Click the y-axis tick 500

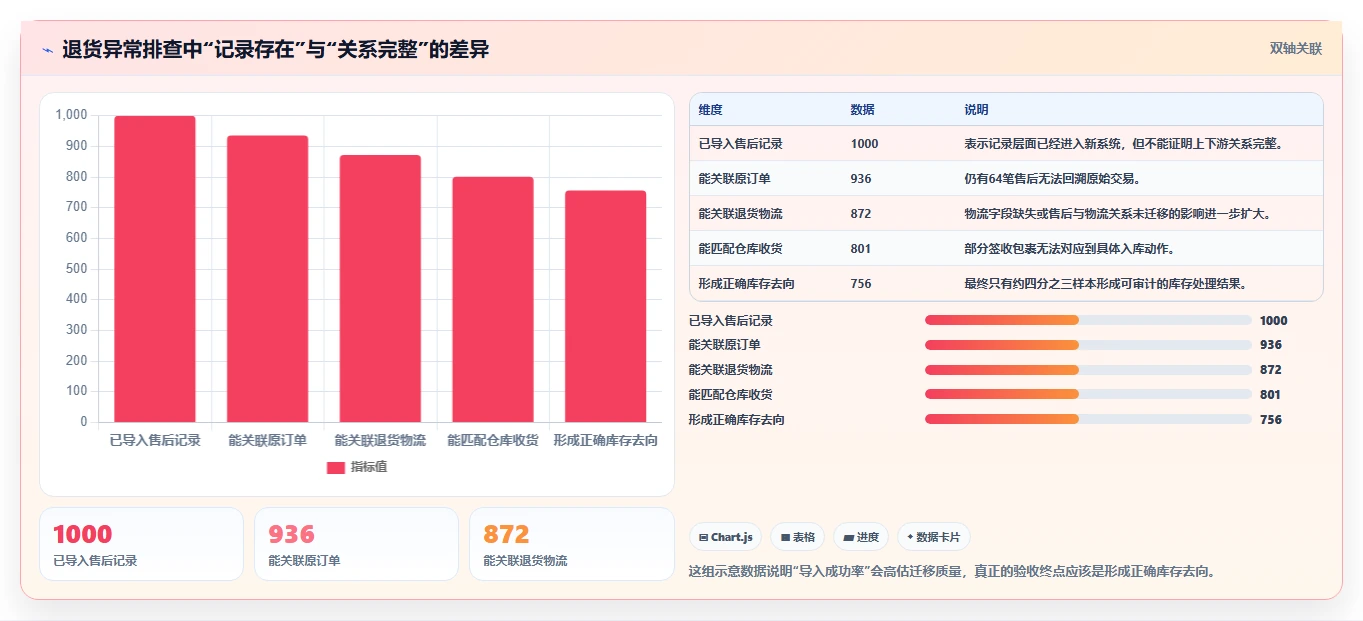pos(77,269)
